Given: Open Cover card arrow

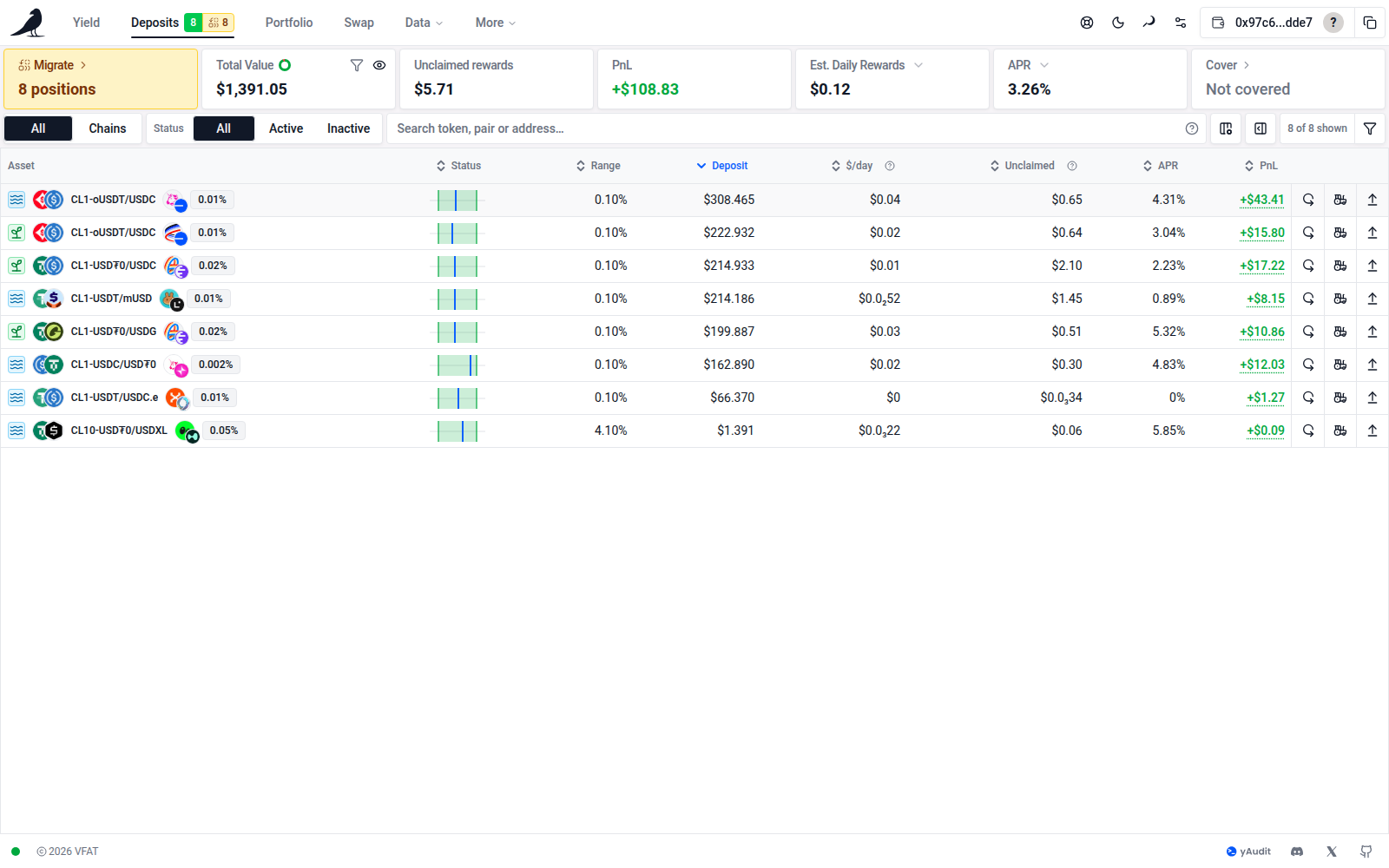Looking at the screenshot, I should [x=1247, y=65].
